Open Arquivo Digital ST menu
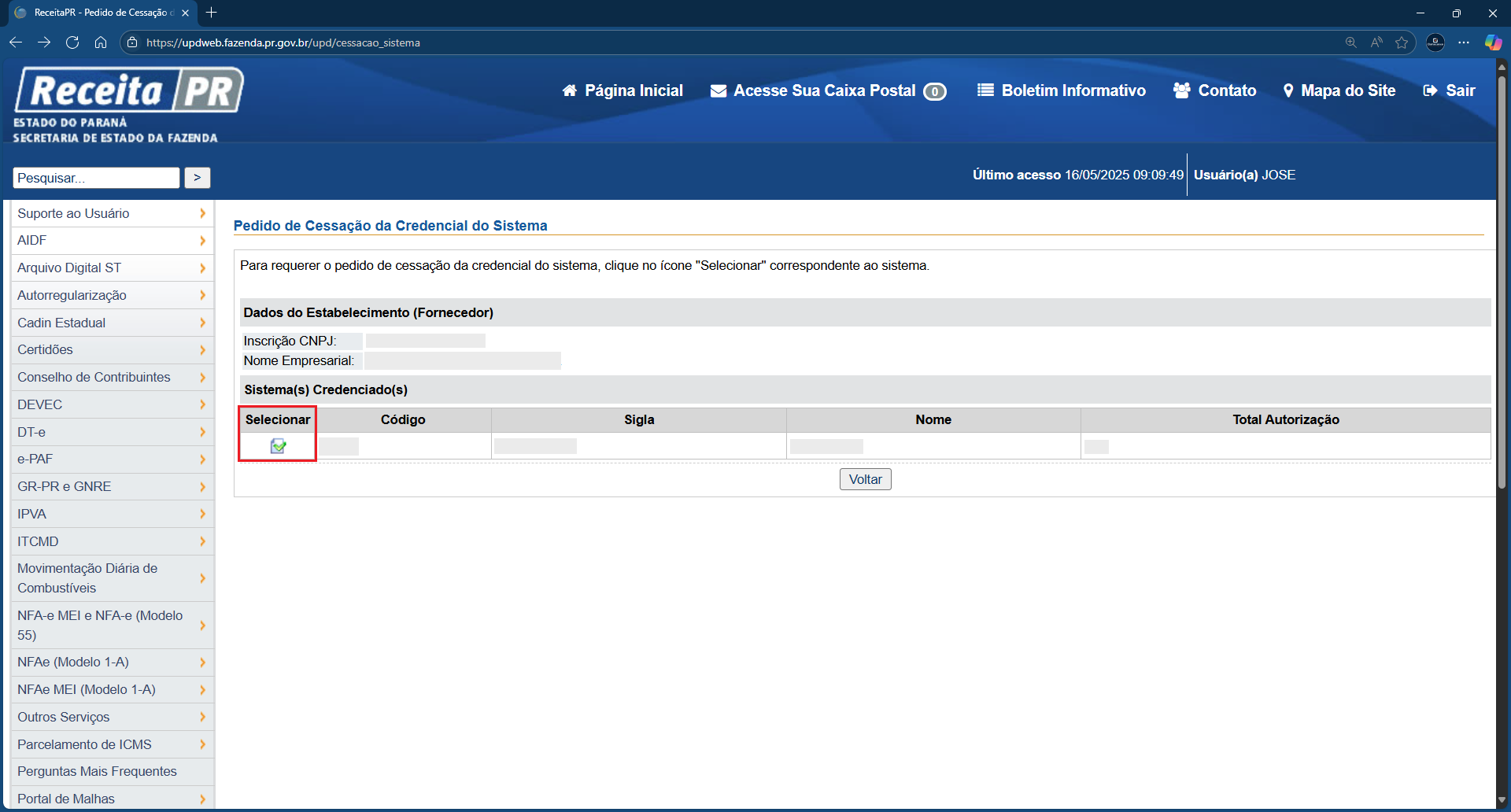This screenshot has width=1511, height=812. (113, 268)
